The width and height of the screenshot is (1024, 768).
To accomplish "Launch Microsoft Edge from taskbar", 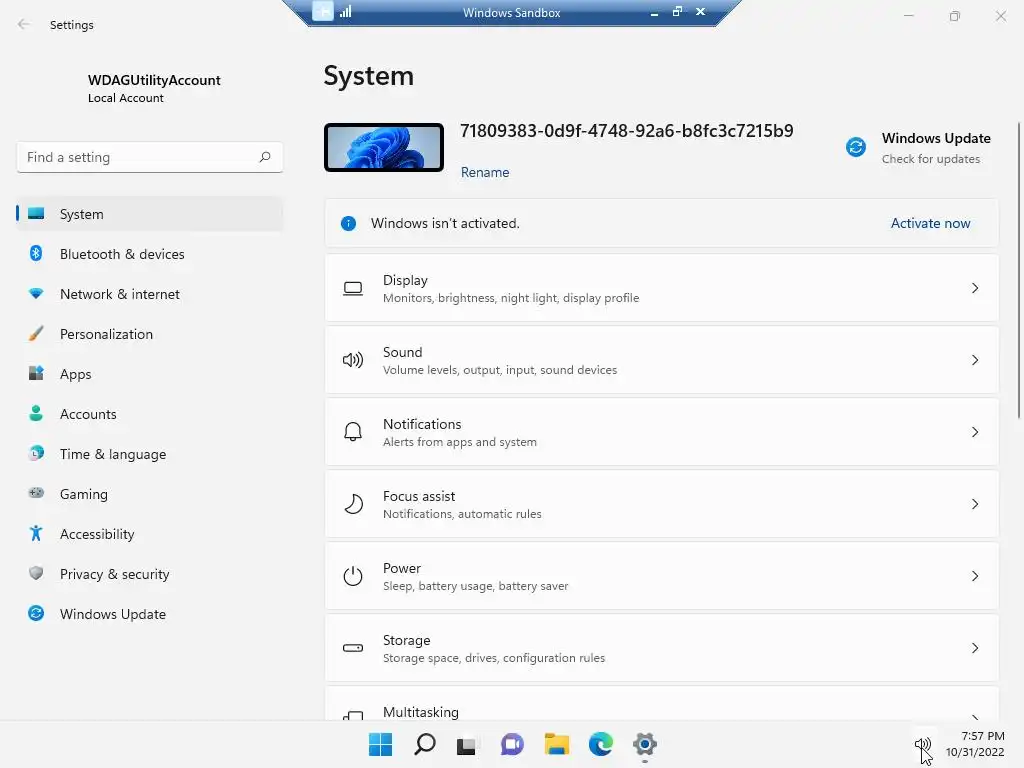I will click(x=600, y=744).
